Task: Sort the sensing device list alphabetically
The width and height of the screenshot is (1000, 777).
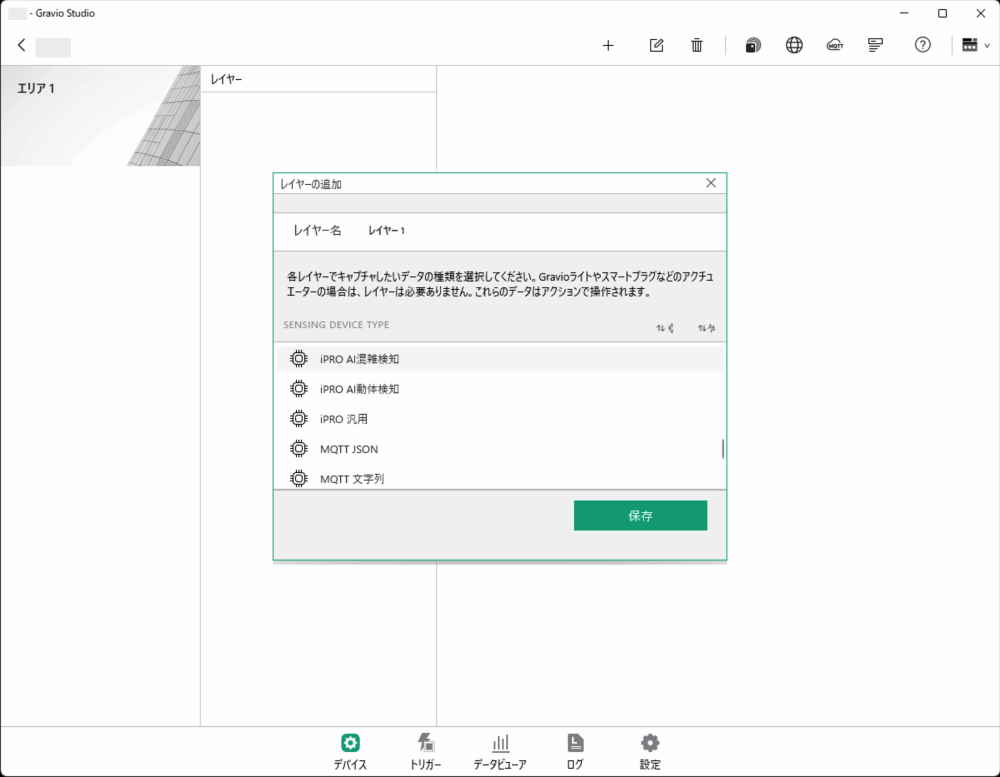Action: (x=707, y=327)
